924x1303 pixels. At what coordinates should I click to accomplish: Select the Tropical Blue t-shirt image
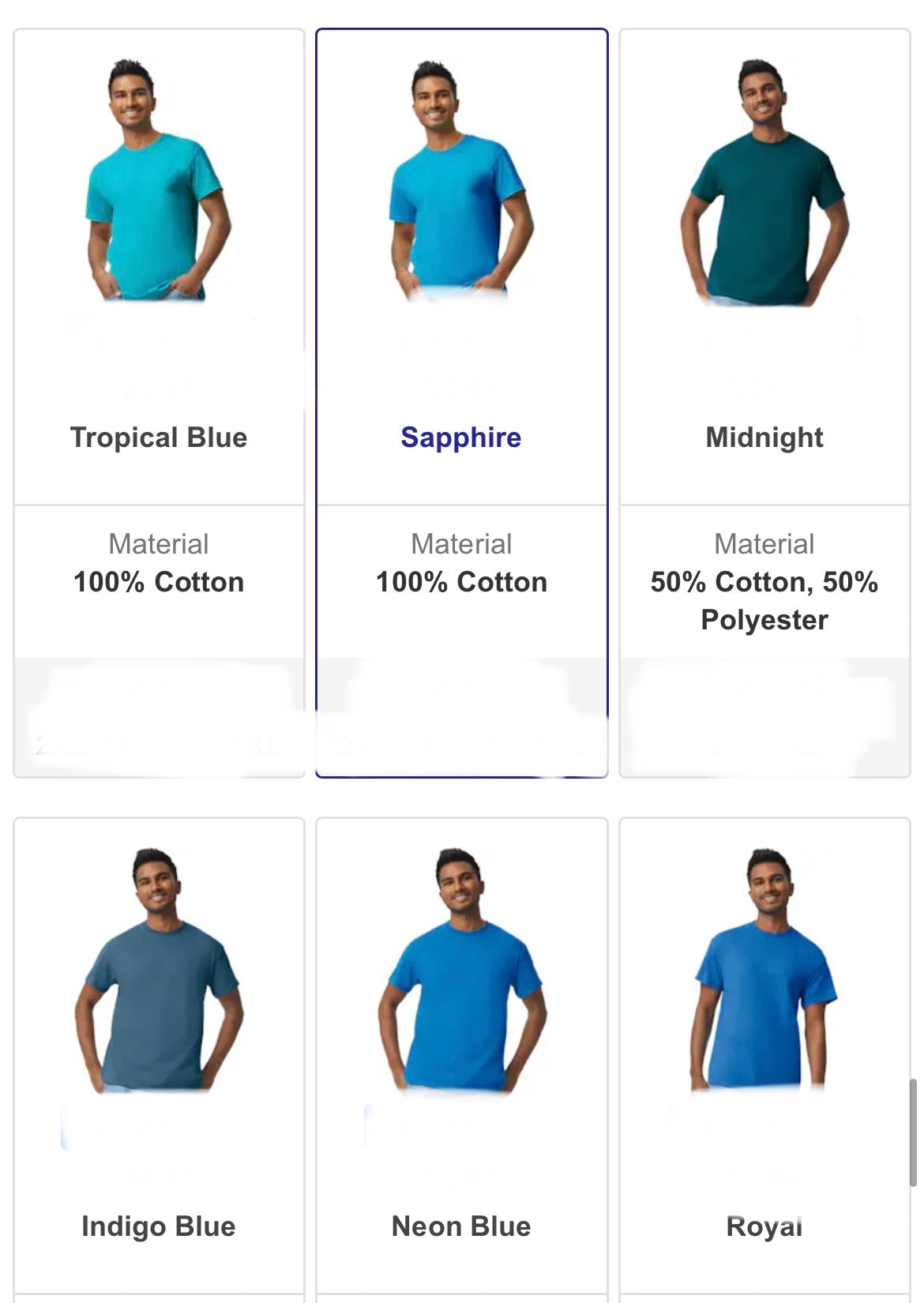tap(158, 180)
